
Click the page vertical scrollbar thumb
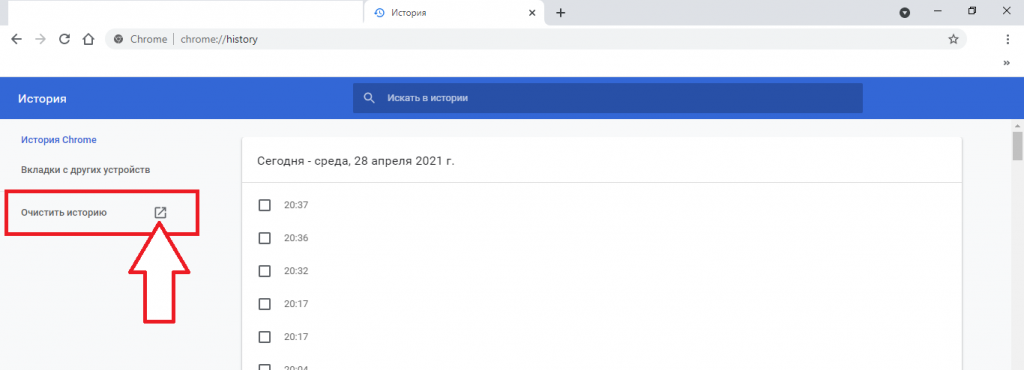pos(1017,145)
